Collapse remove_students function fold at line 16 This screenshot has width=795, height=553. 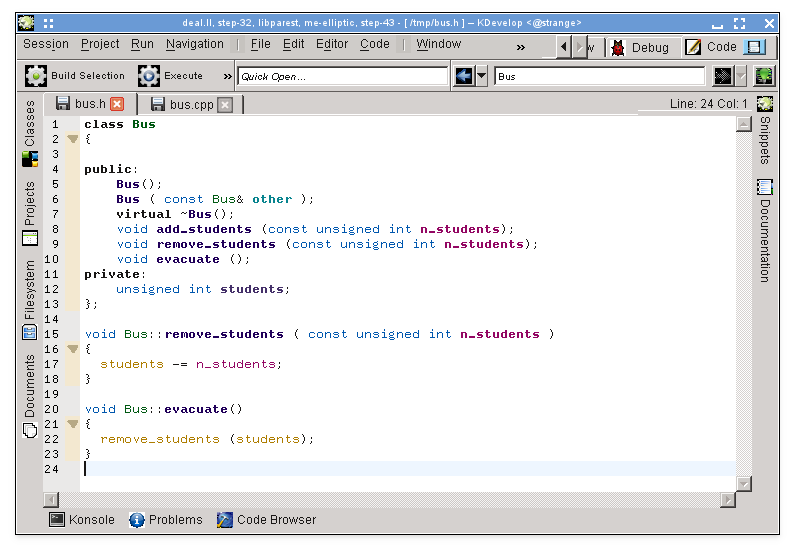(x=73, y=349)
